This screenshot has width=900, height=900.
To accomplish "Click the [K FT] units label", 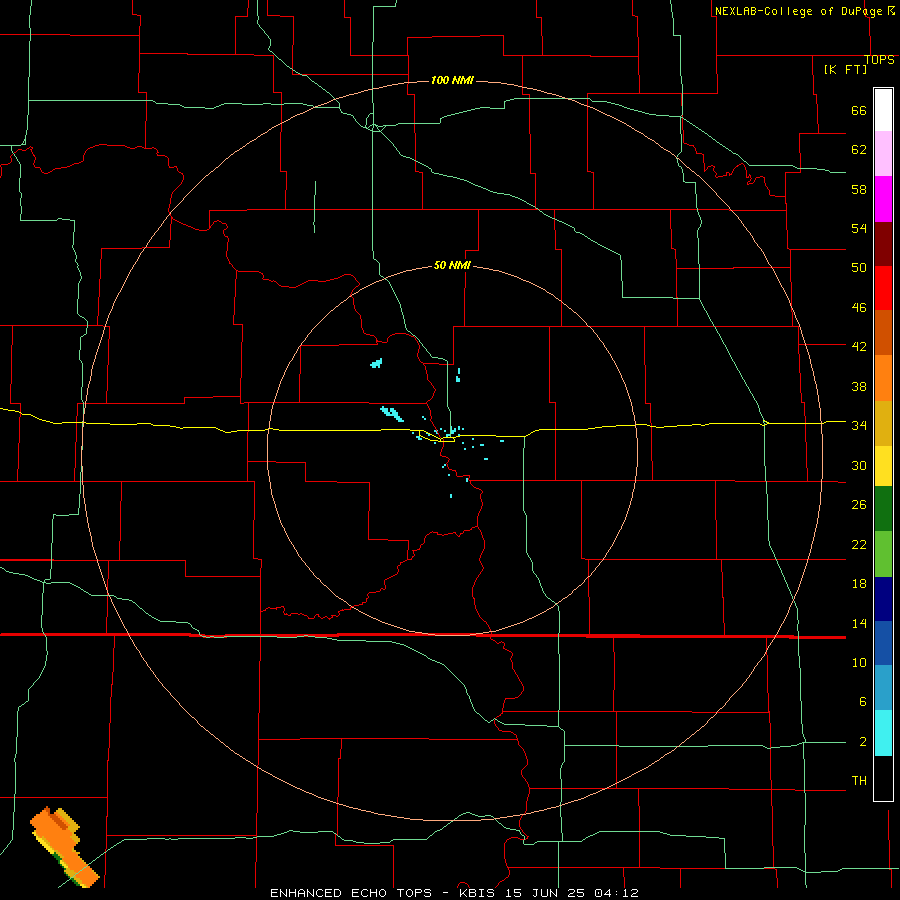I will [845, 69].
